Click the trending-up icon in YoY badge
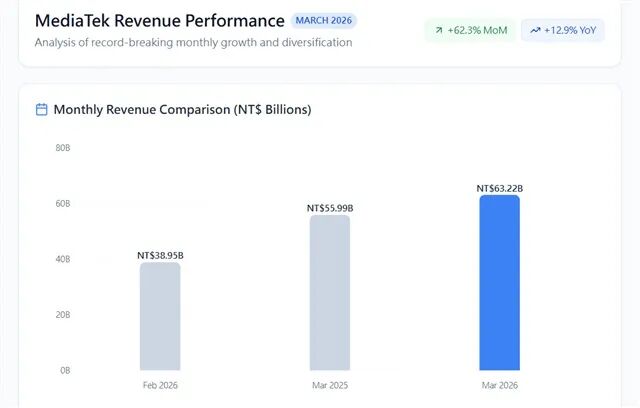This screenshot has height=408, width=640. pyautogui.click(x=535, y=31)
